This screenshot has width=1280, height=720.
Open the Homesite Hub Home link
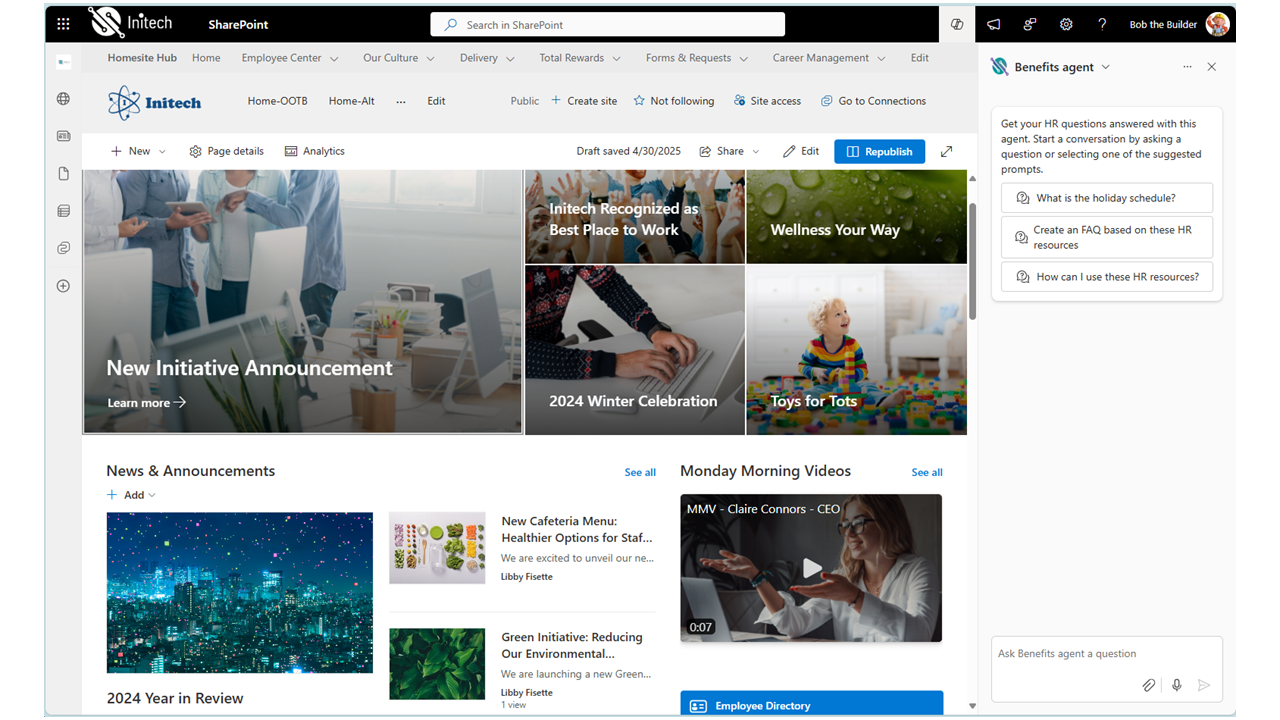pyautogui.click(x=206, y=58)
